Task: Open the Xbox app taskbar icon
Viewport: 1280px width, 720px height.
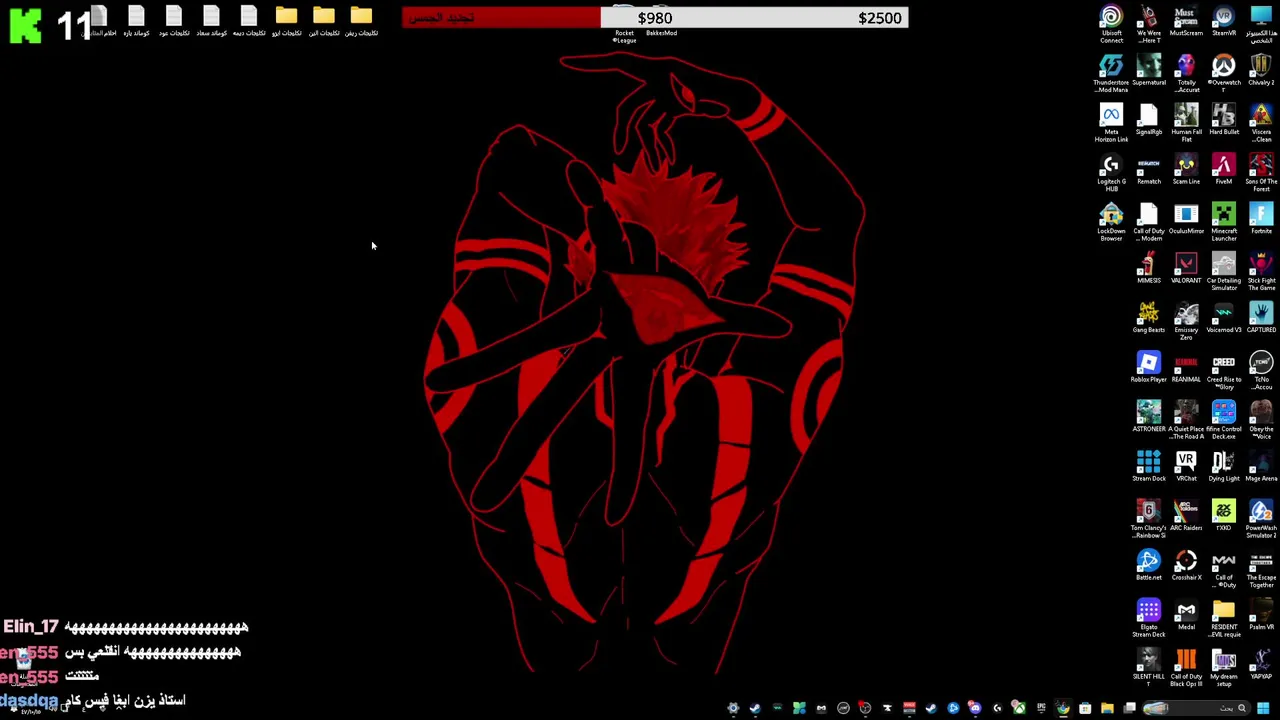Action: 1018,708
